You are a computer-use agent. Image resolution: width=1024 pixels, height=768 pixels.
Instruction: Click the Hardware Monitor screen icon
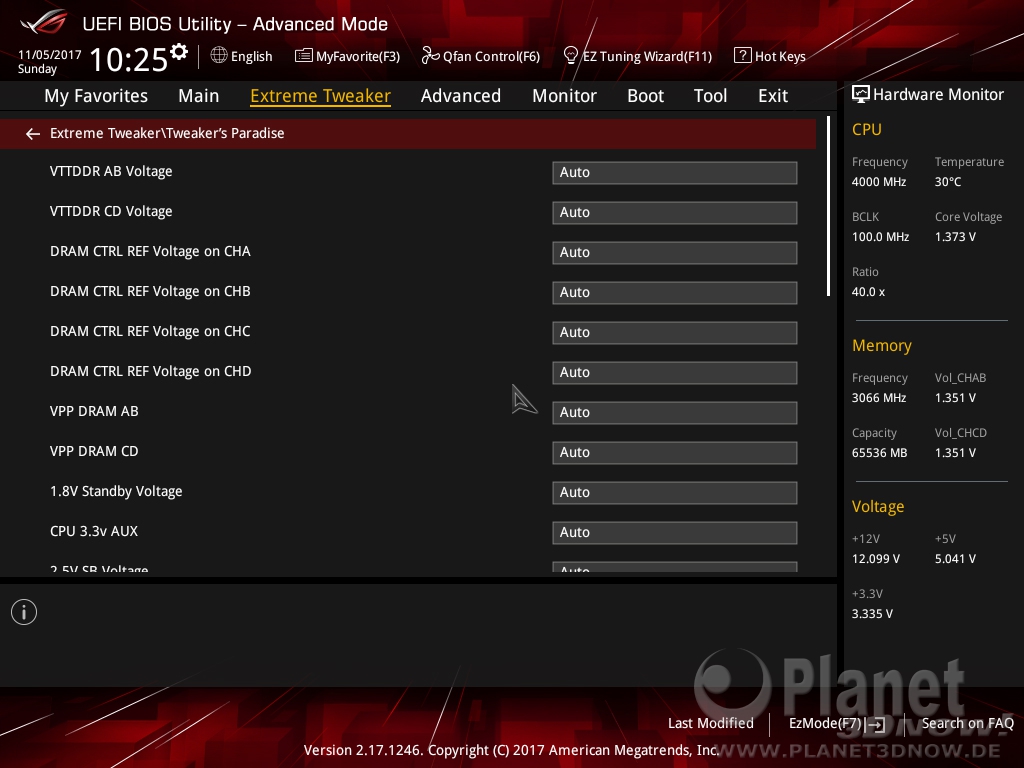coord(861,94)
